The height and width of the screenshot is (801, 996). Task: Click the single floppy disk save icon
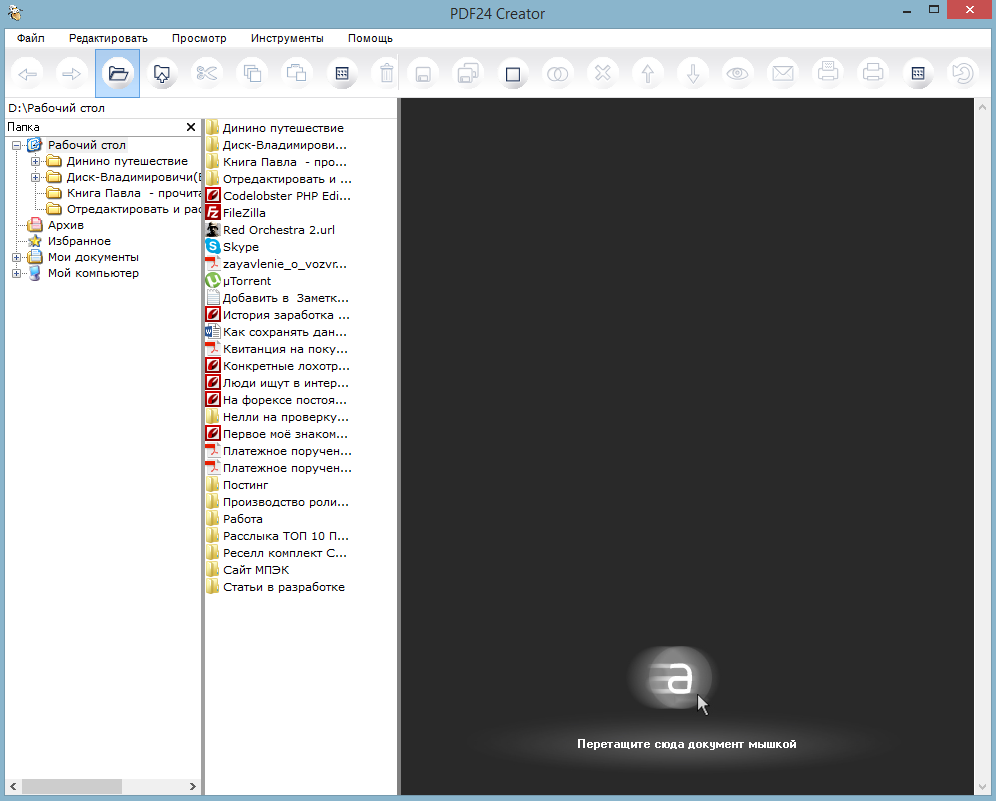pos(423,74)
